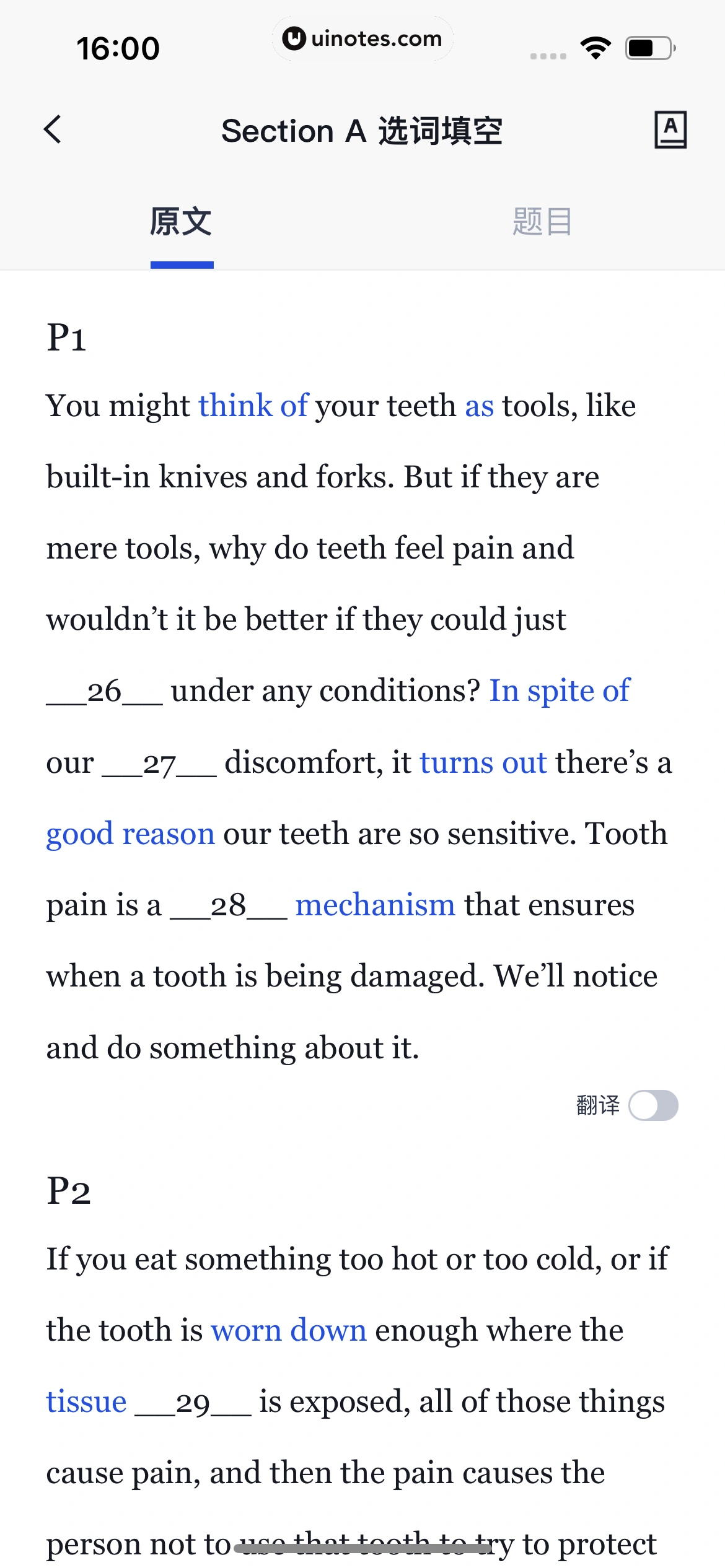Tap the highlighted word "tissue"
This screenshot has width=725, height=1568.
coord(87,1402)
